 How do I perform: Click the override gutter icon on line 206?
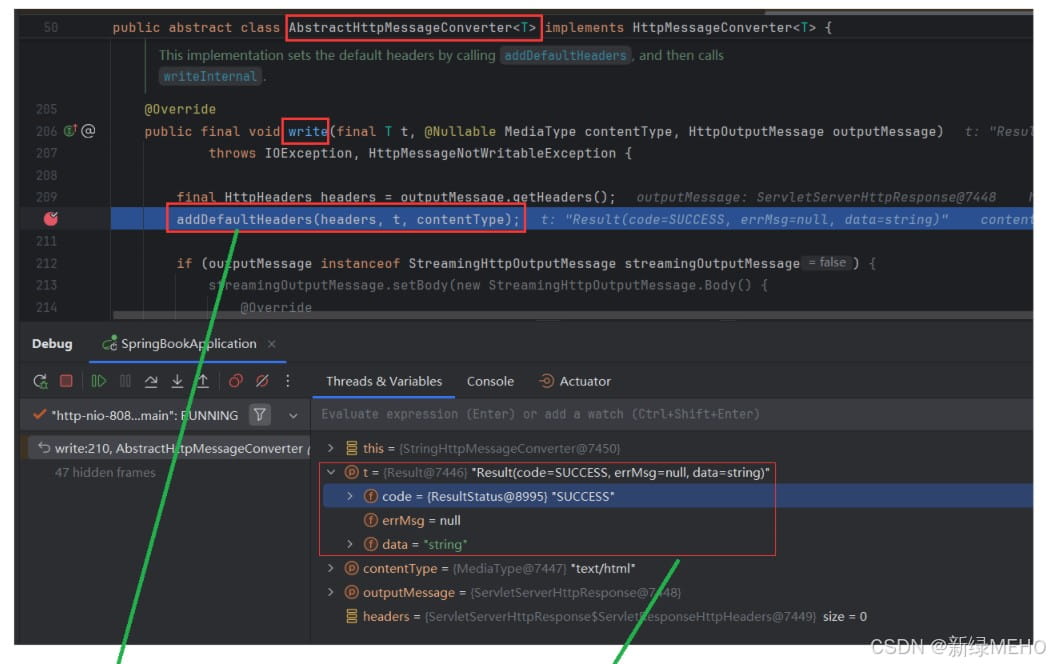70,131
